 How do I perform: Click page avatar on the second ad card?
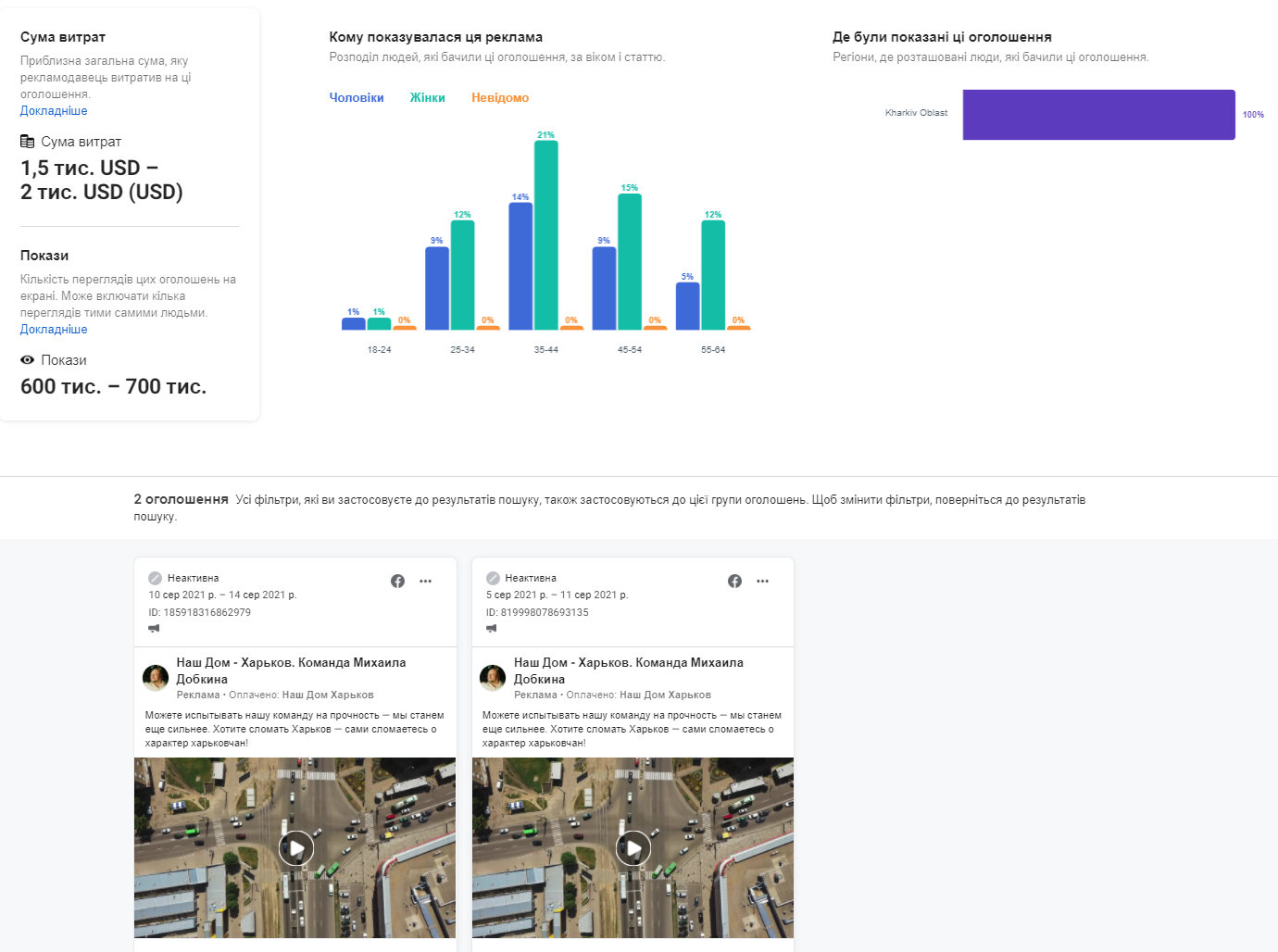(493, 678)
